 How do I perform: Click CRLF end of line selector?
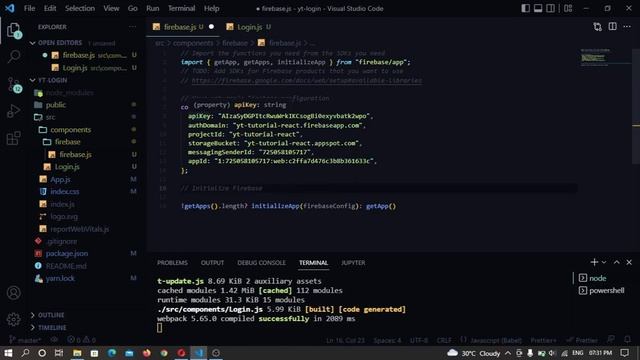point(444,340)
